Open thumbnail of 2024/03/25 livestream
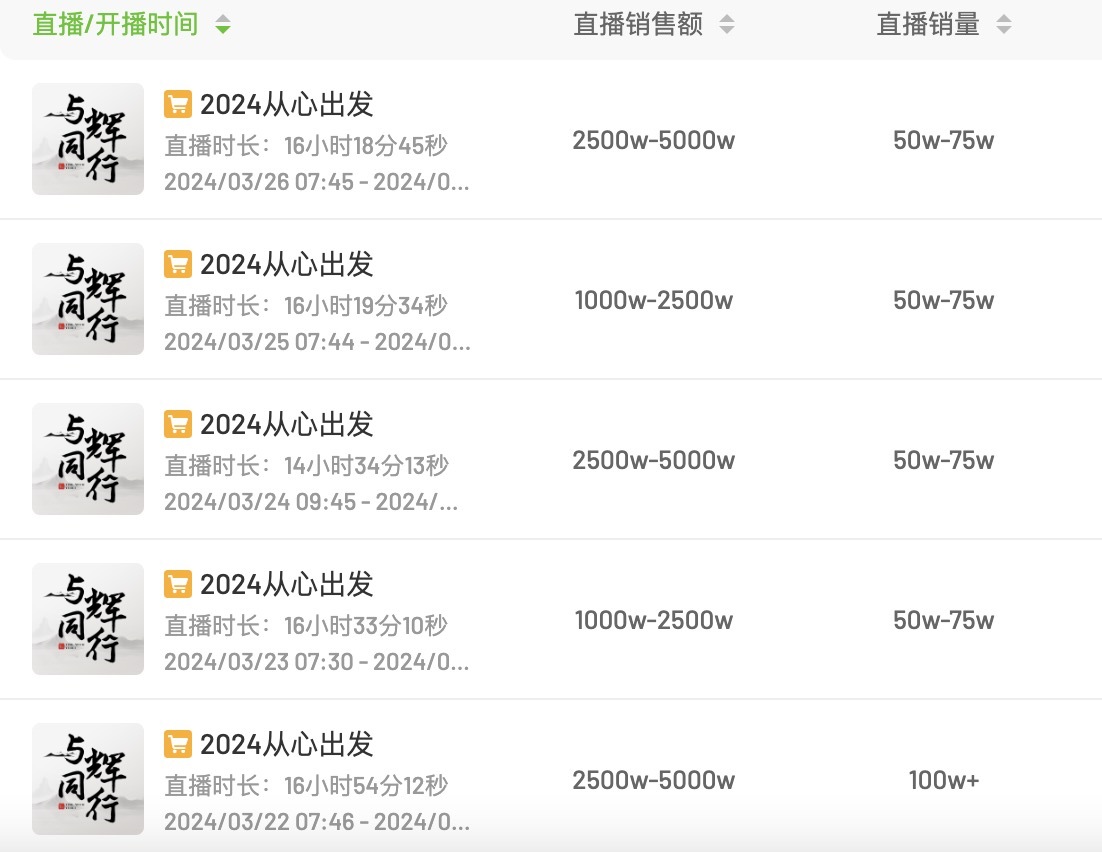The image size is (1102, 852). pos(88,299)
